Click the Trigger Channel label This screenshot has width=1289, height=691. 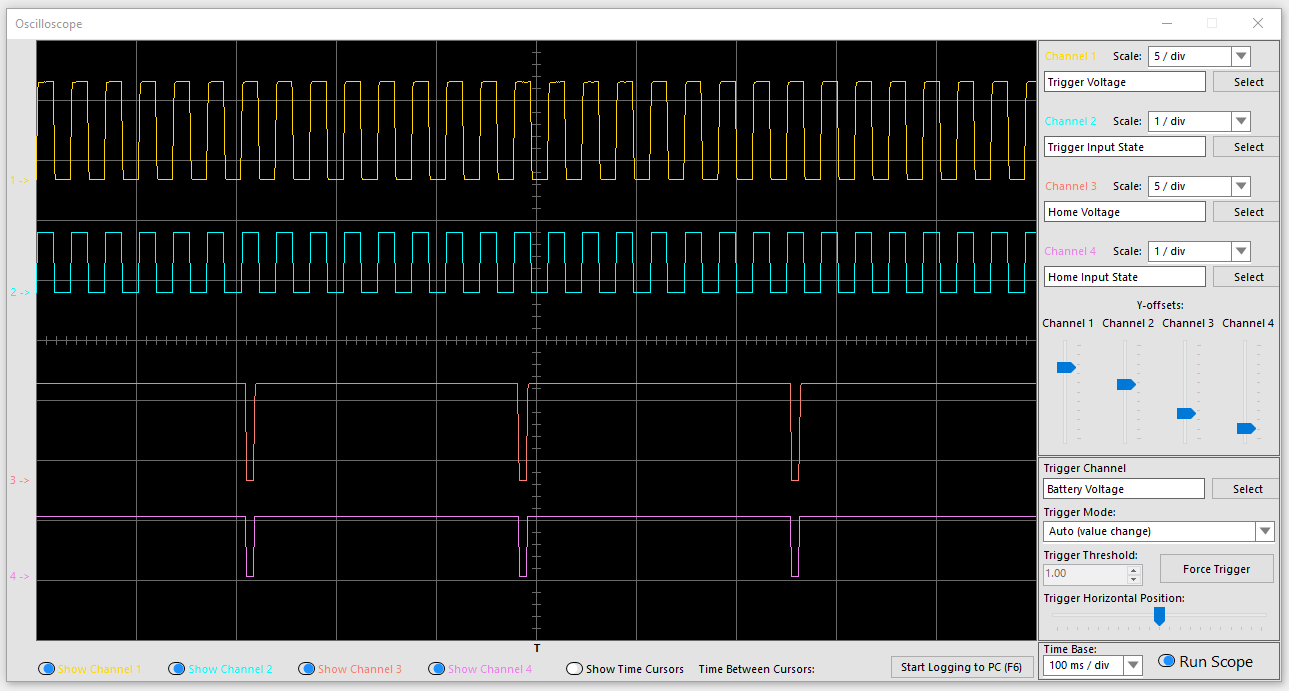coord(1084,468)
